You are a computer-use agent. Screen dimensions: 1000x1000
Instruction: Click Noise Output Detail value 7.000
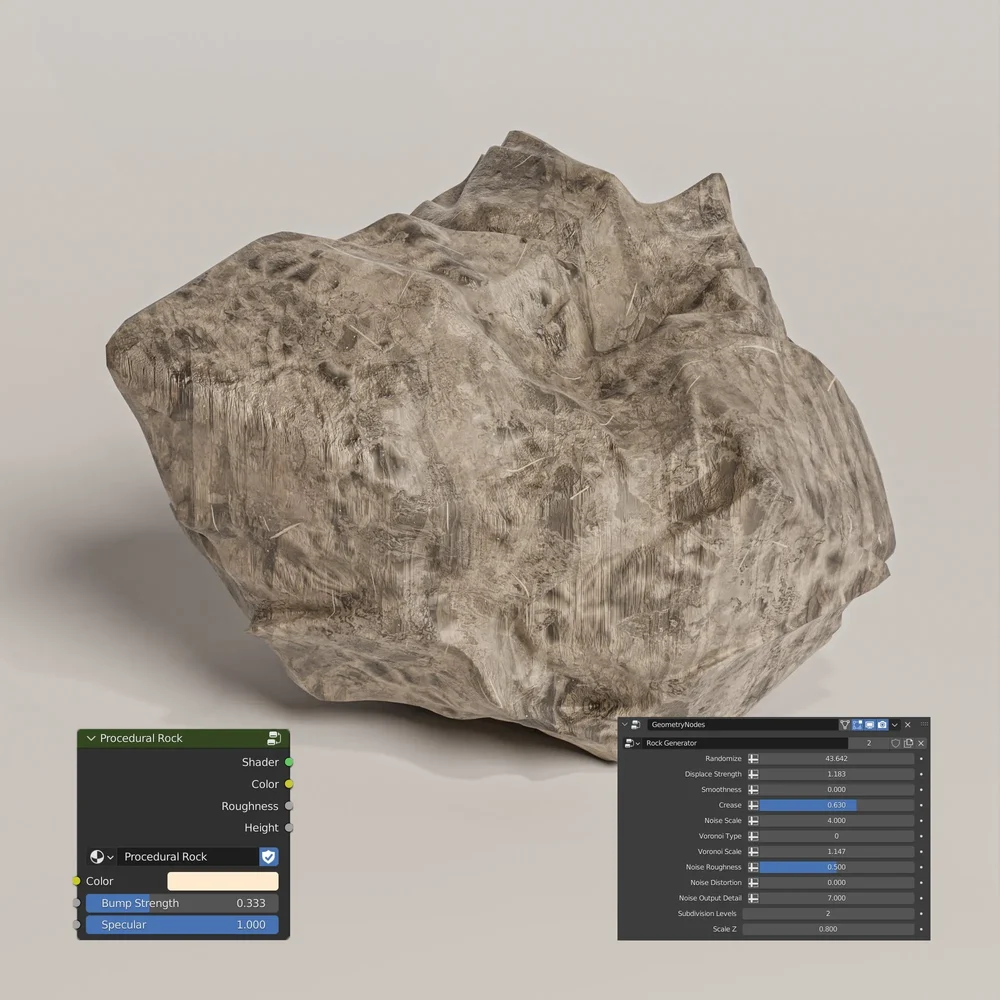click(836, 898)
